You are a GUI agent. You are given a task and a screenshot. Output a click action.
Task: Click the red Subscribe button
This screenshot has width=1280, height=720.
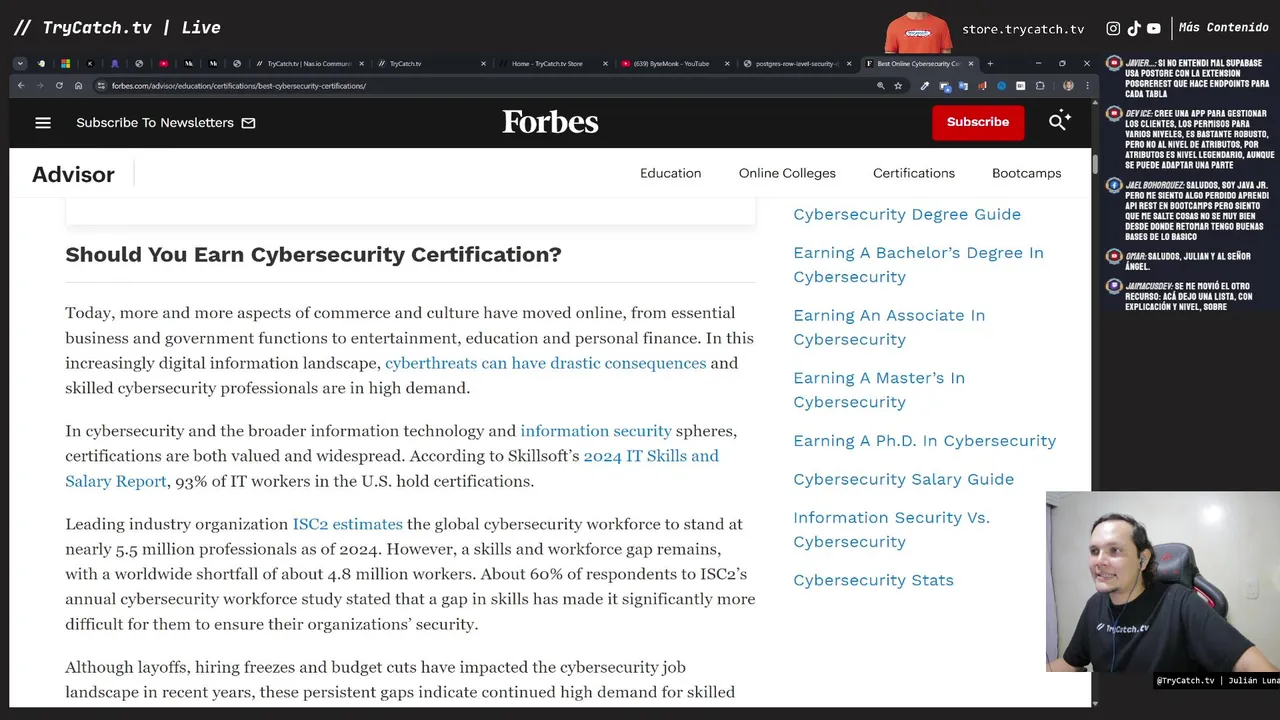pyautogui.click(x=978, y=122)
